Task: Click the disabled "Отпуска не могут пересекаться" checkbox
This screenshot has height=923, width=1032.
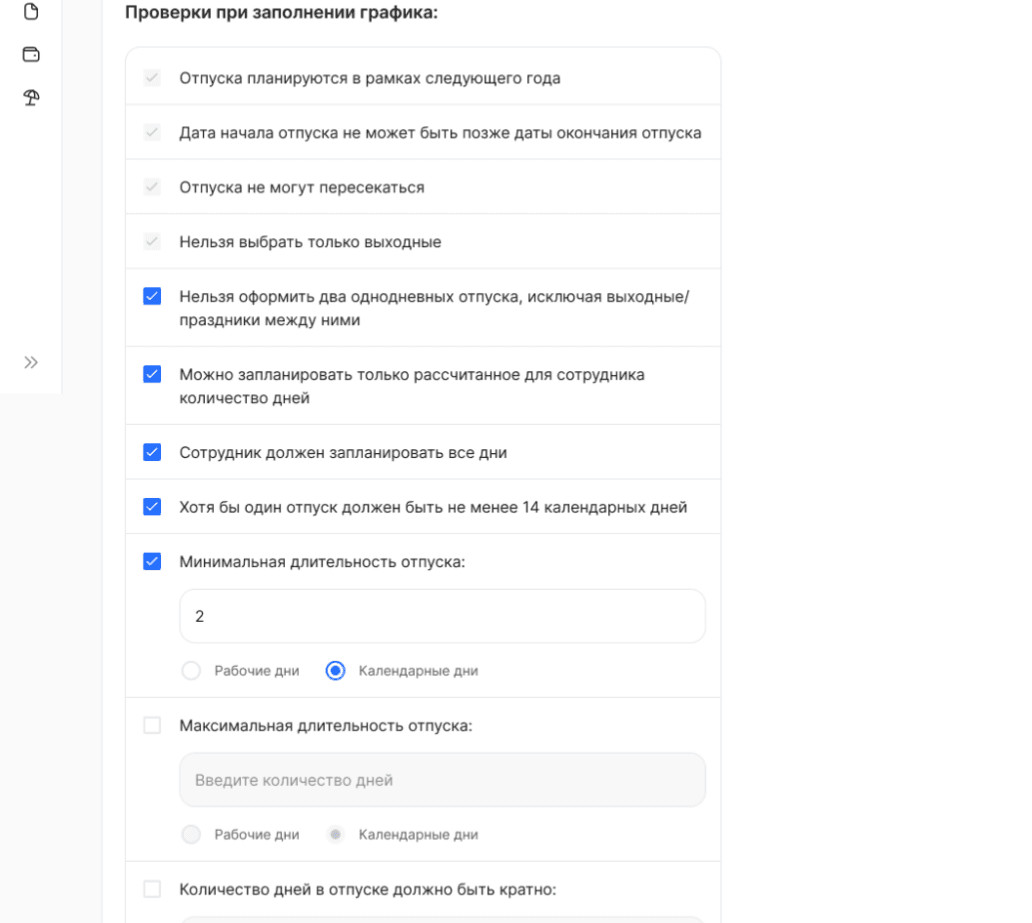Action: point(152,187)
